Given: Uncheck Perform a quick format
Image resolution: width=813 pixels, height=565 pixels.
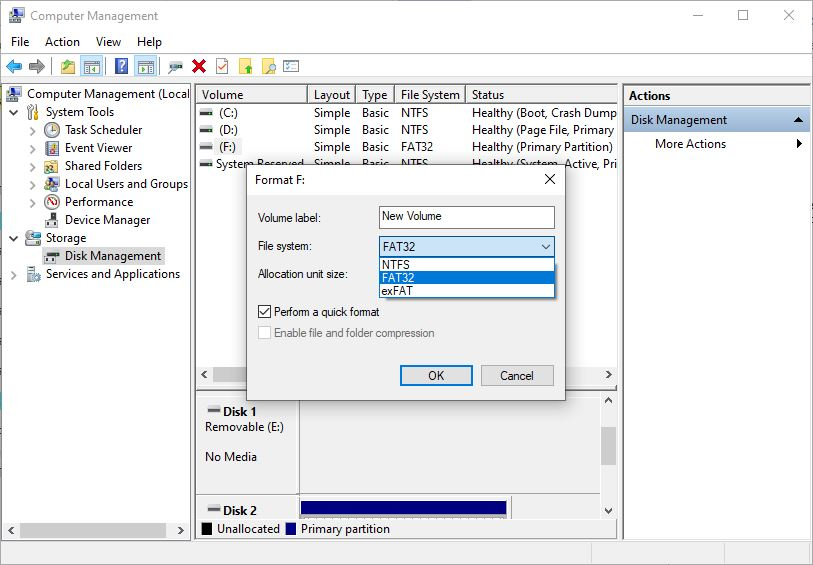Looking at the screenshot, I should (265, 312).
